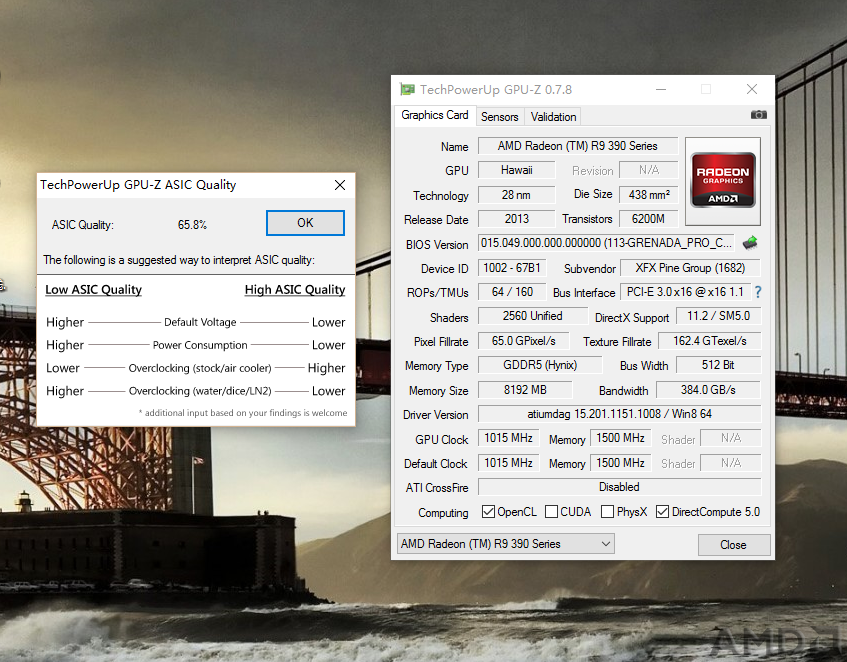
Task: Click the Bandwidth value 384.0 GB/s
Action: [708, 389]
